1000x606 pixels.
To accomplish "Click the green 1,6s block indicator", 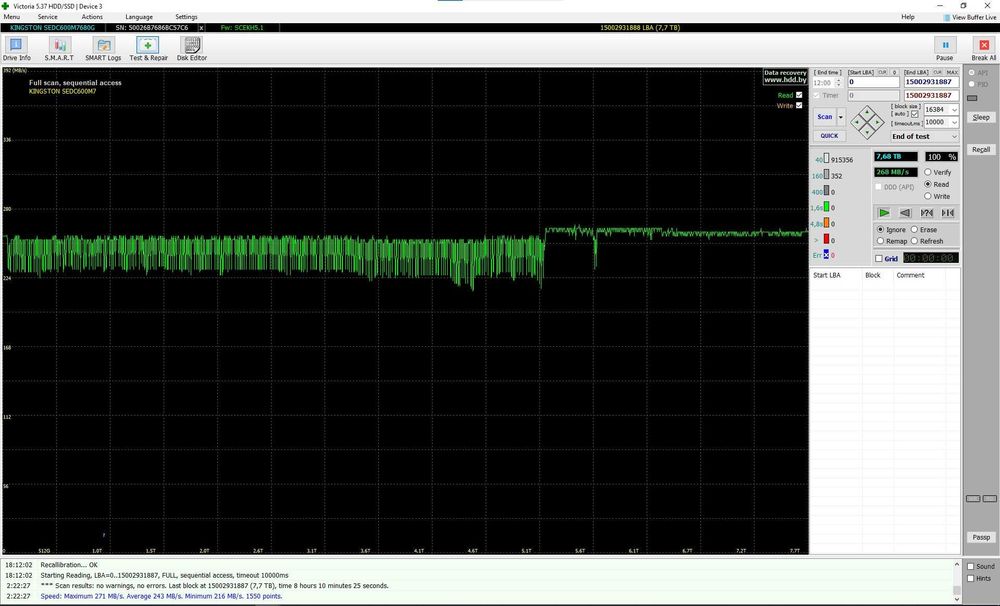I will [827, 207].
